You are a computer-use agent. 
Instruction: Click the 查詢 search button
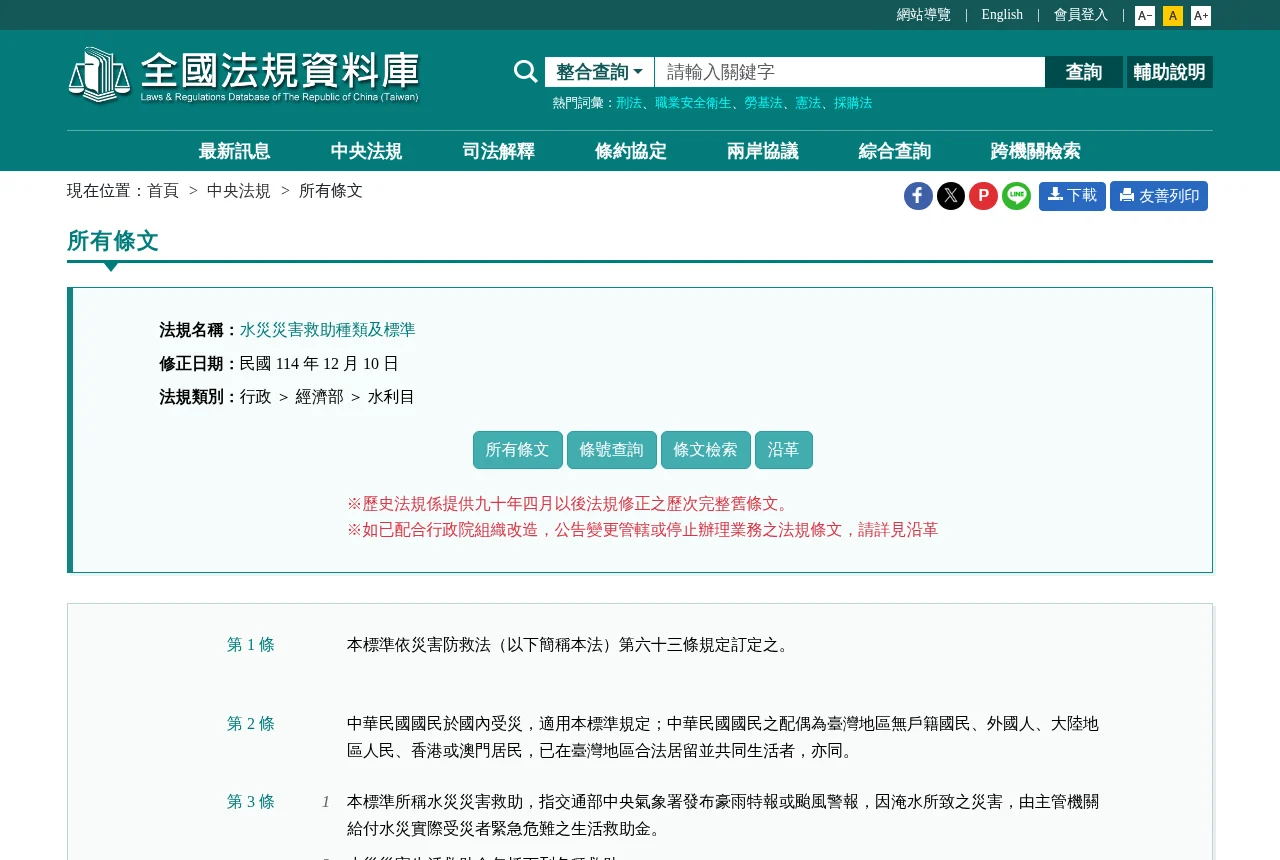[x=1084, y=72]
